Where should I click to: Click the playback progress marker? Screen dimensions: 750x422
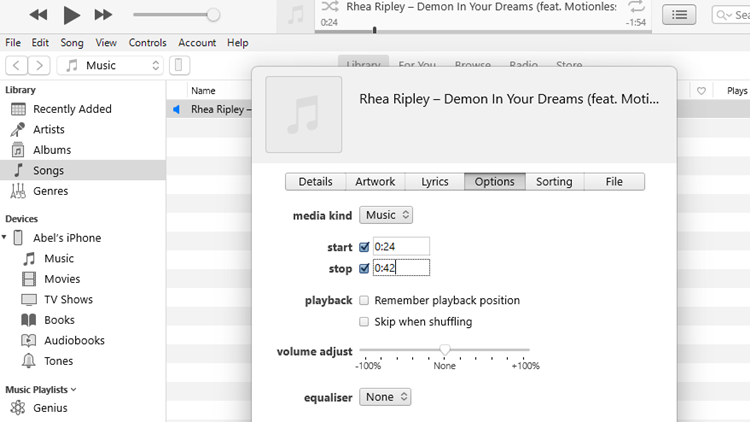pos(375,30)
